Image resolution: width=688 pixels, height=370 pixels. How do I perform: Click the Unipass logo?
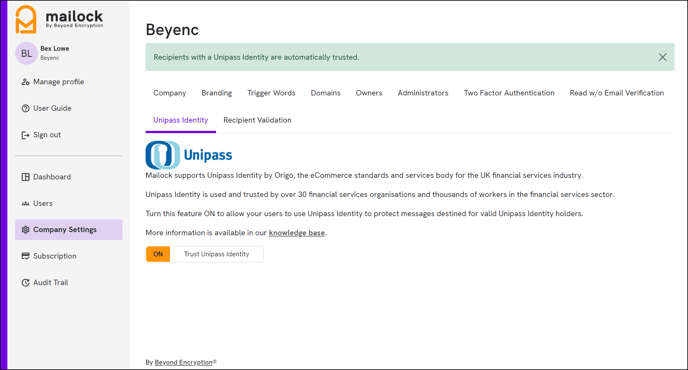click(x=189, y=155)
